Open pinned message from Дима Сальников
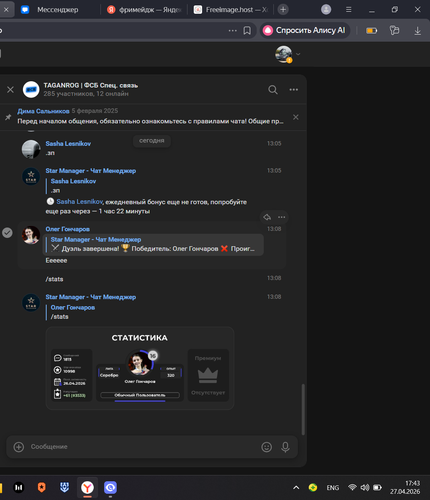 tap(150, 116)
